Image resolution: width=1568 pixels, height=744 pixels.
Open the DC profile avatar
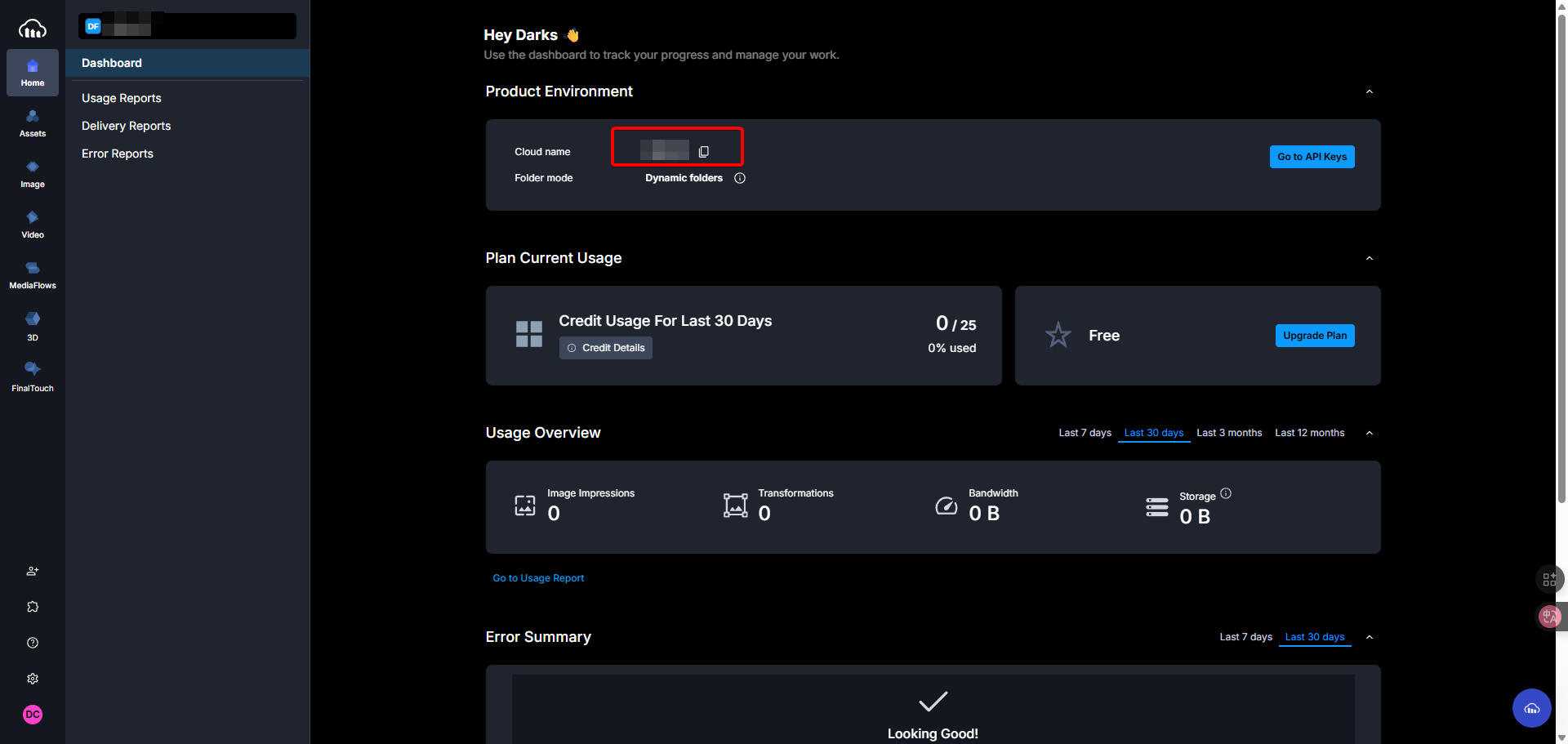(x=32, y=714)
